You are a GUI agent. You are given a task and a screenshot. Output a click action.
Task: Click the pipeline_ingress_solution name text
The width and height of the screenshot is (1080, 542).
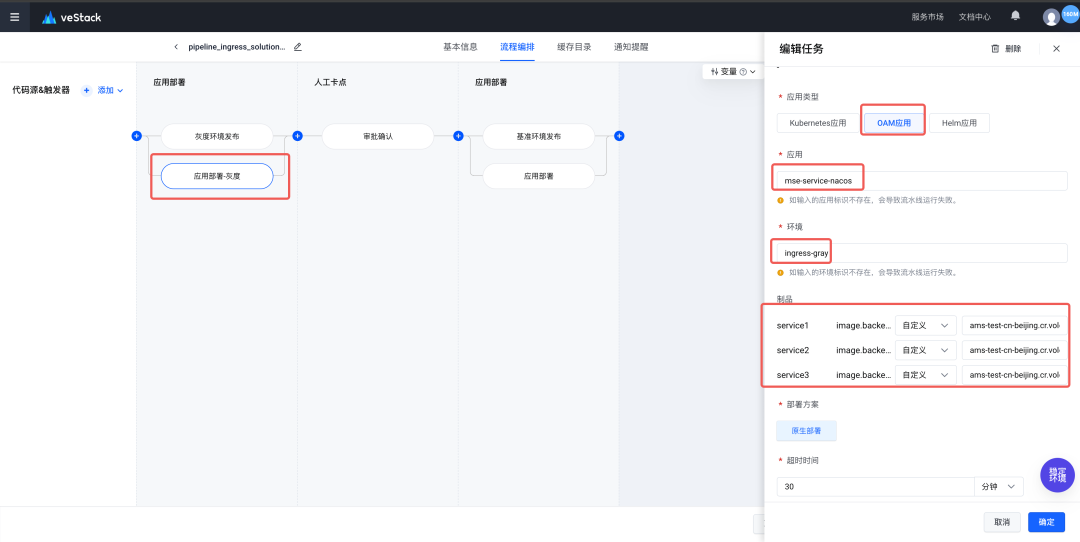(x=236, y=47)
